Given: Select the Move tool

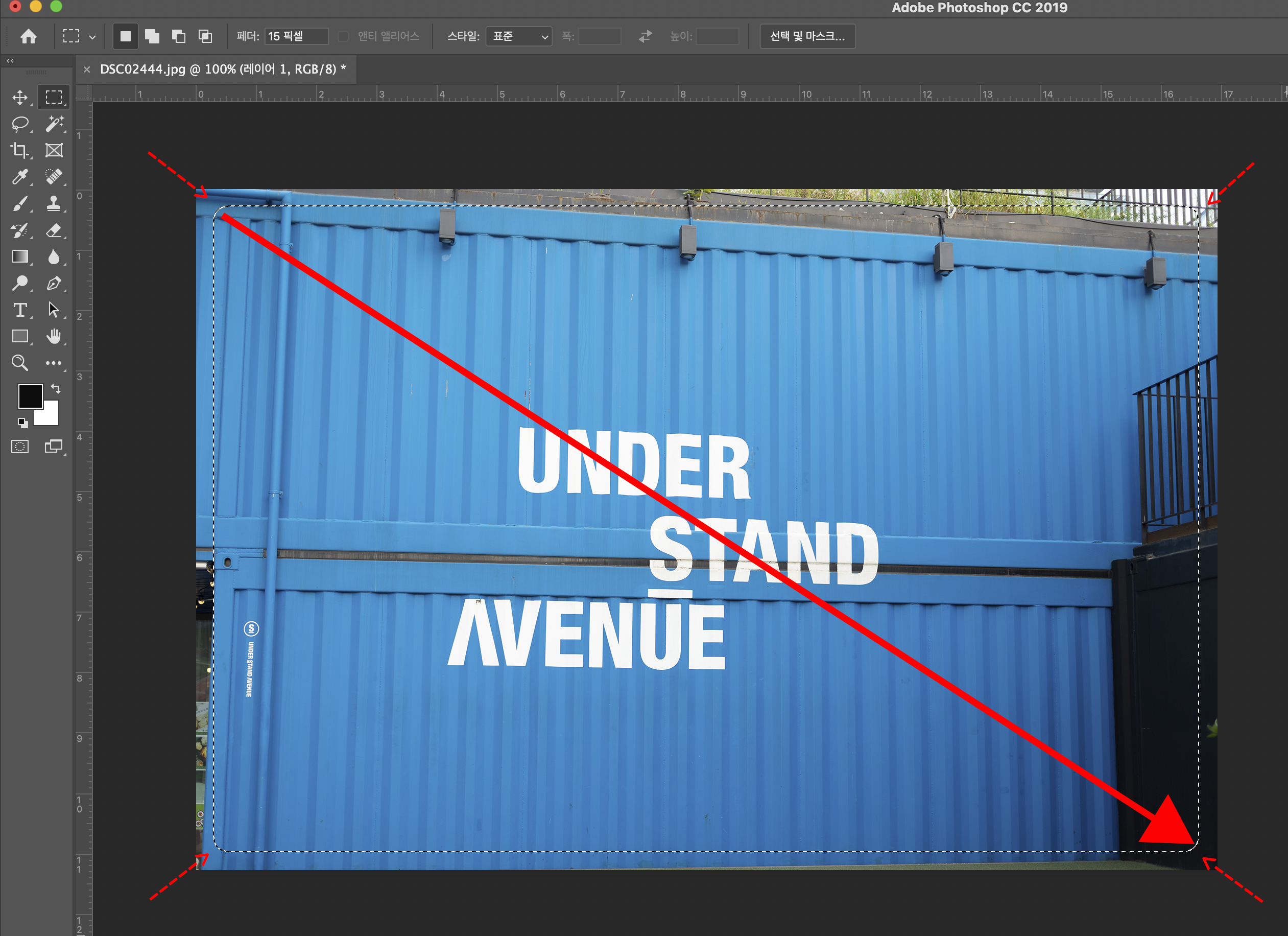Looking at the screenshot, I should 20,98.
